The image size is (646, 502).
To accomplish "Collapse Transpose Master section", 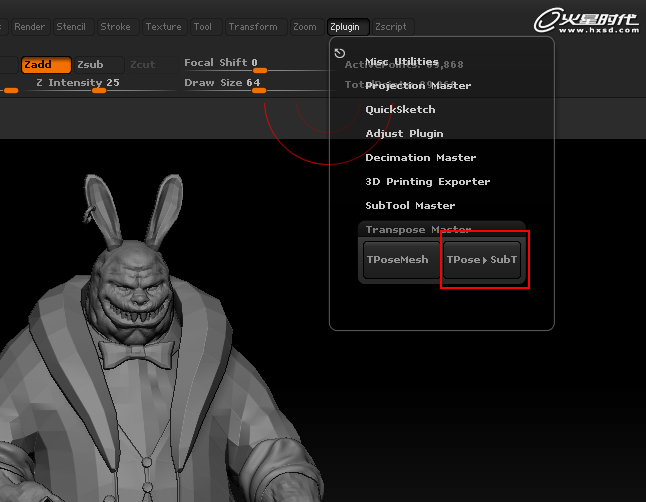I will [419, 229].
